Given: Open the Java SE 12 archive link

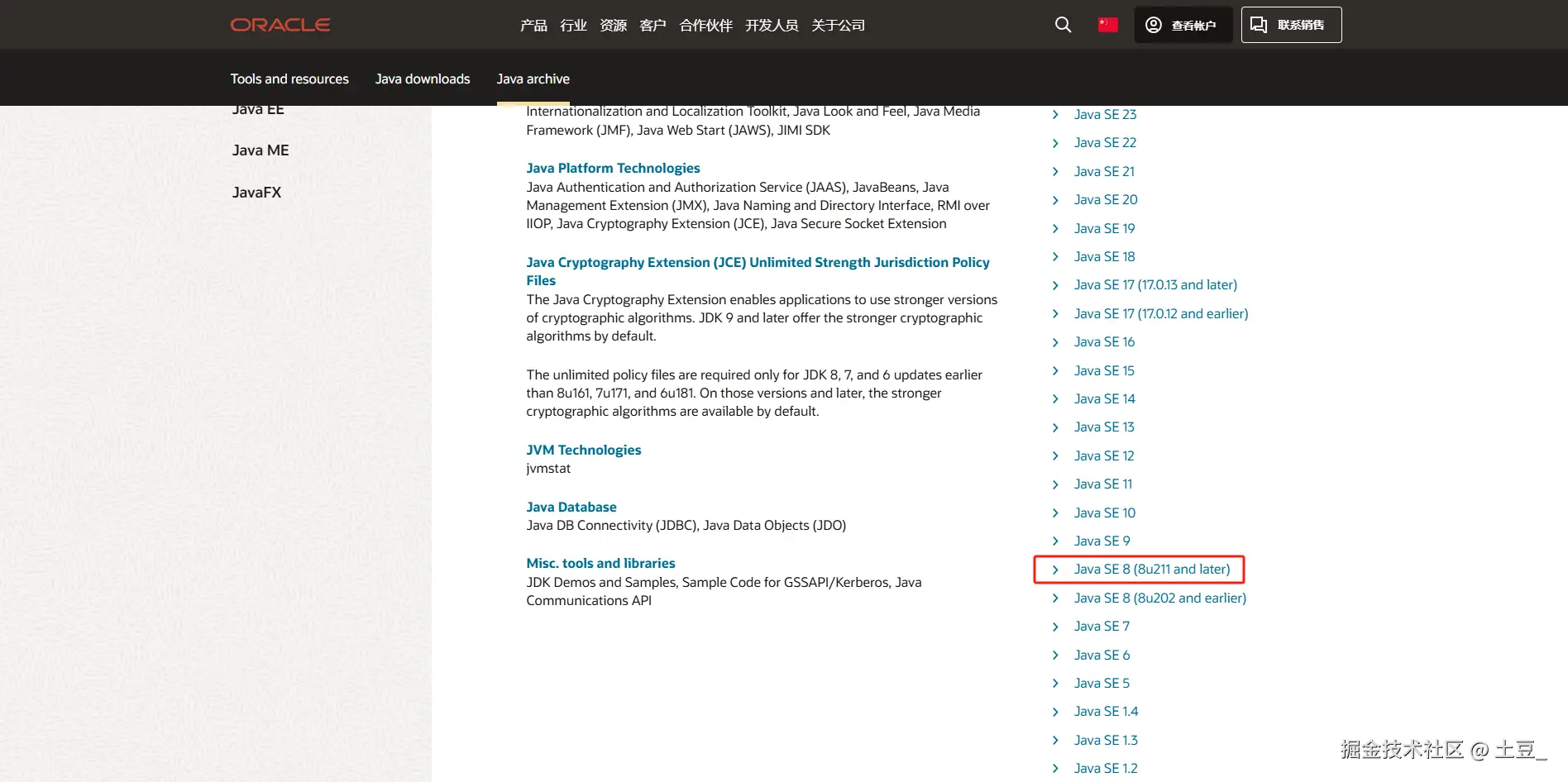Looking at the screenshot, I should click(x=1104, y=455).
